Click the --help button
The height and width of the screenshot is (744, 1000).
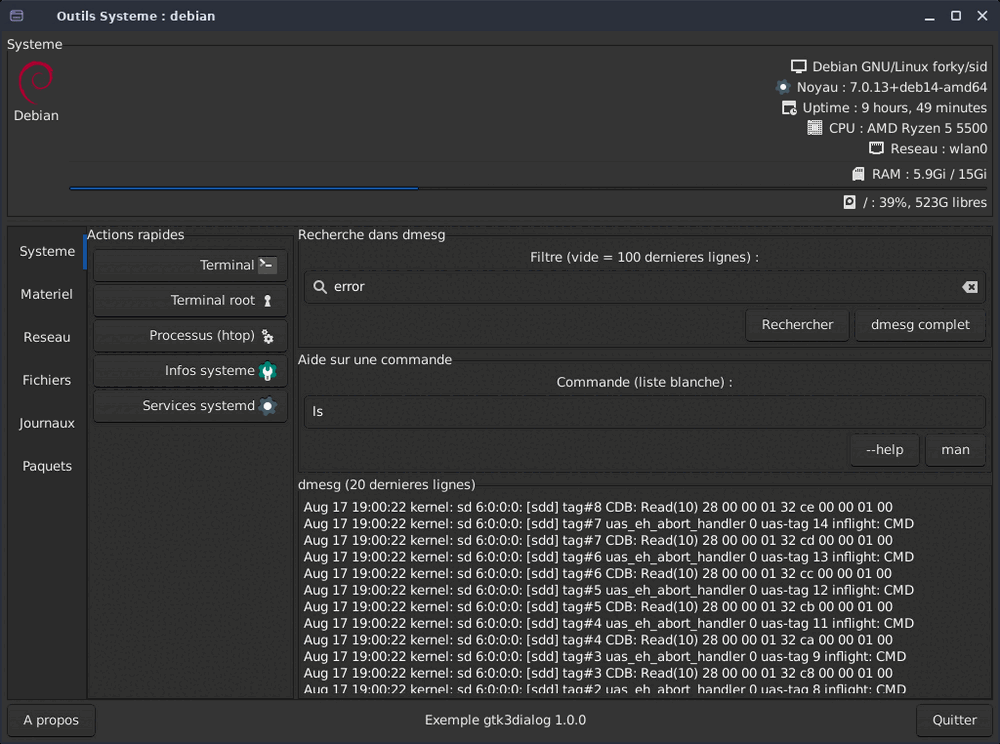click(x=885, y=449)
